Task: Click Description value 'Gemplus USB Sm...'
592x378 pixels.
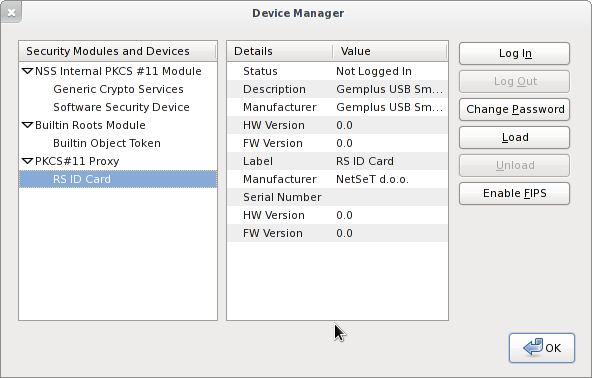Action: click(389, 89)
